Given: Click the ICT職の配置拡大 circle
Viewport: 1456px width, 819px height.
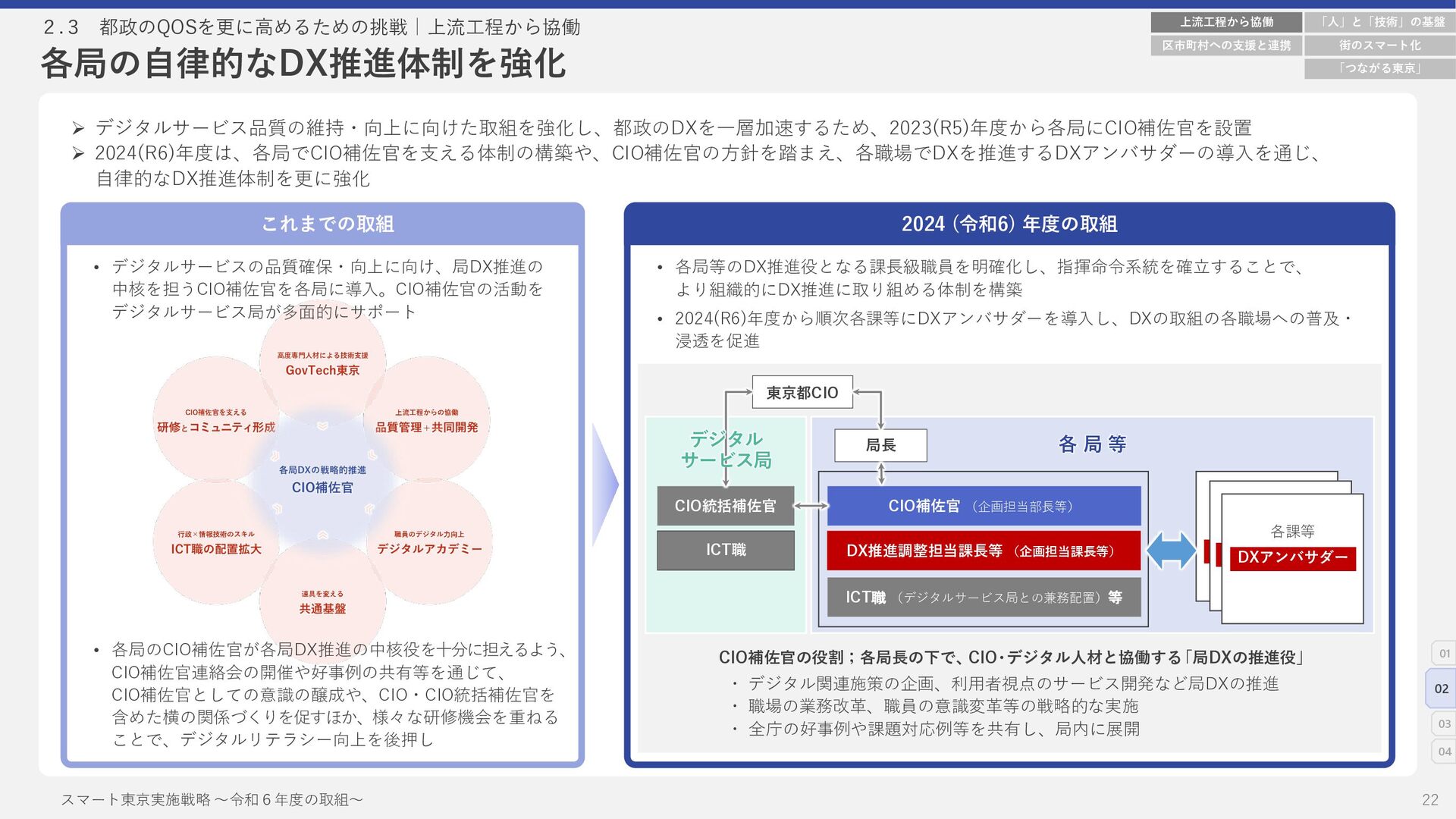Looking at the screenshot, I should pos(216,542).
